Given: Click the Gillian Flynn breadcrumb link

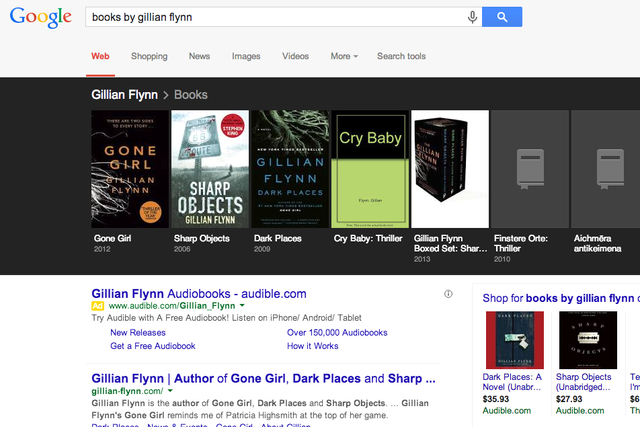Looking at the screenshot, I should pyautogui.click(x=124, y=95).
